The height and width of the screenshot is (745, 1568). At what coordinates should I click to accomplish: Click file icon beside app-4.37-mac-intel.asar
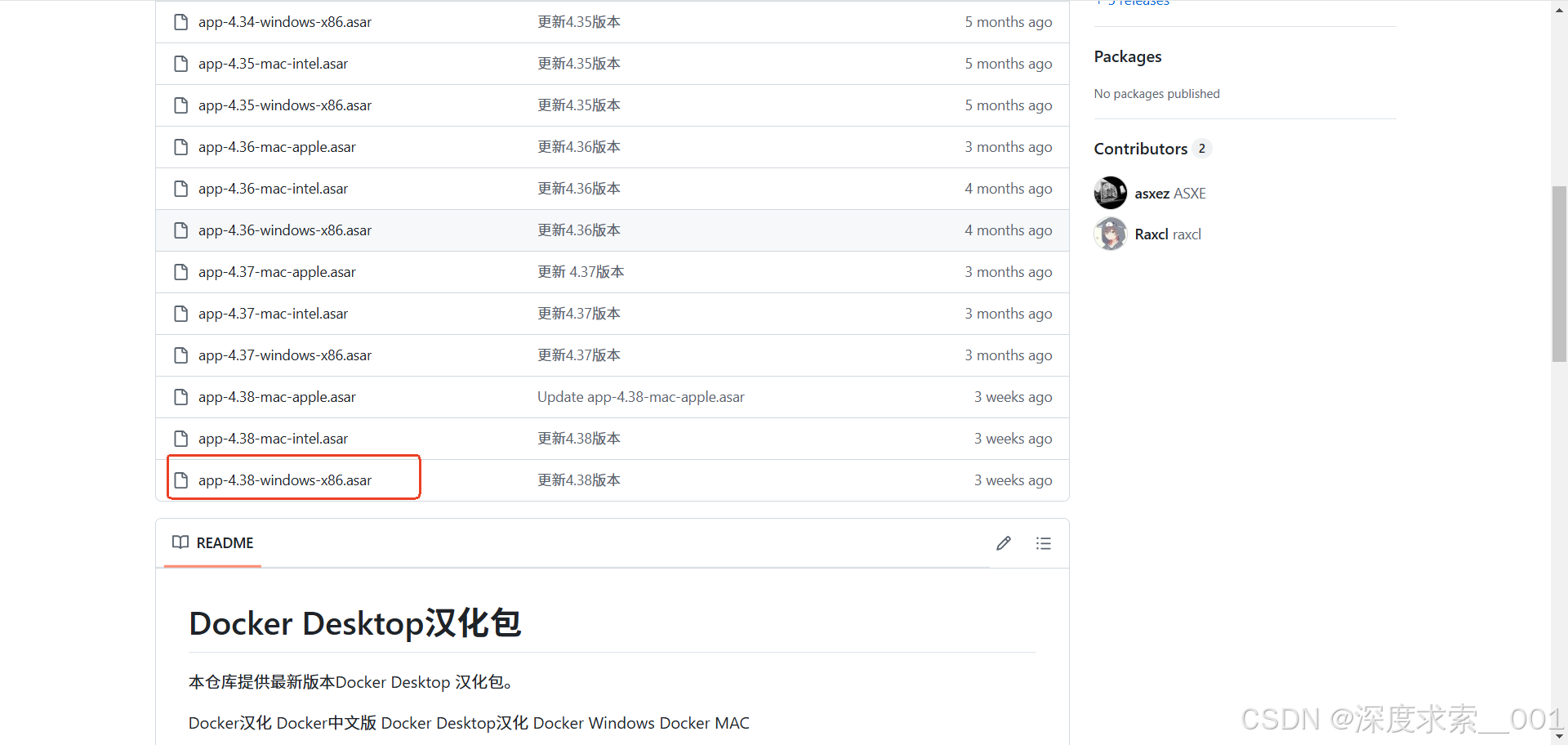181,314
